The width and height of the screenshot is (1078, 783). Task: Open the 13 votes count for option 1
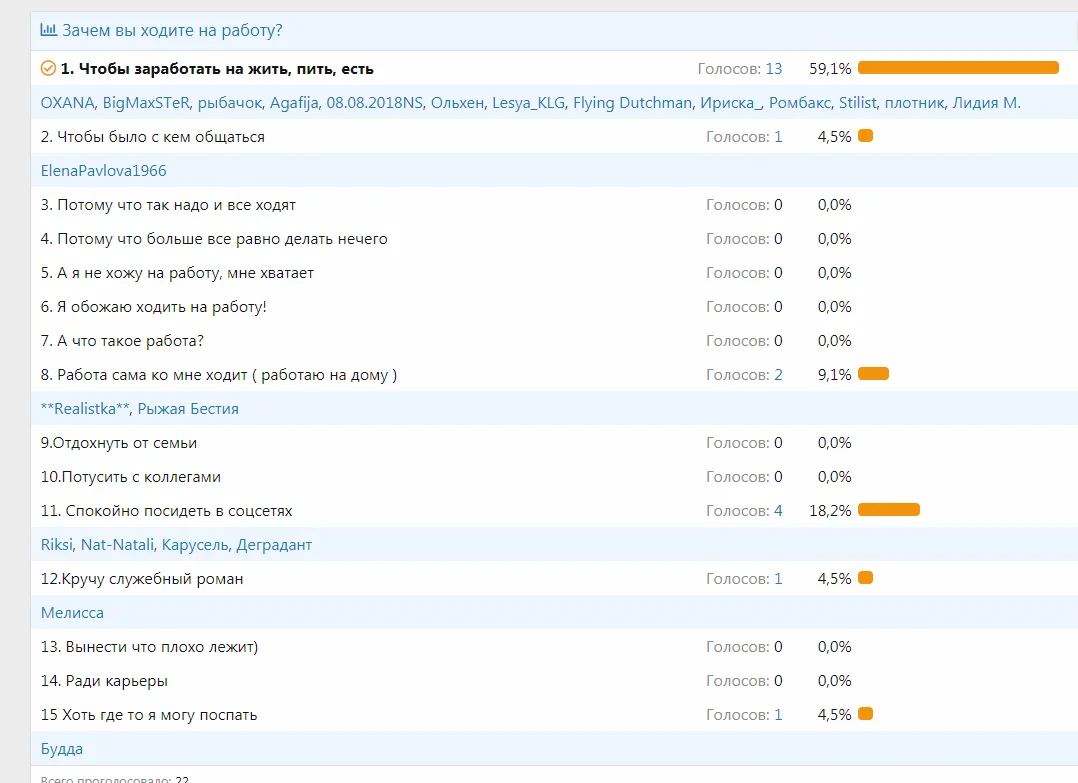pos(774,69)
